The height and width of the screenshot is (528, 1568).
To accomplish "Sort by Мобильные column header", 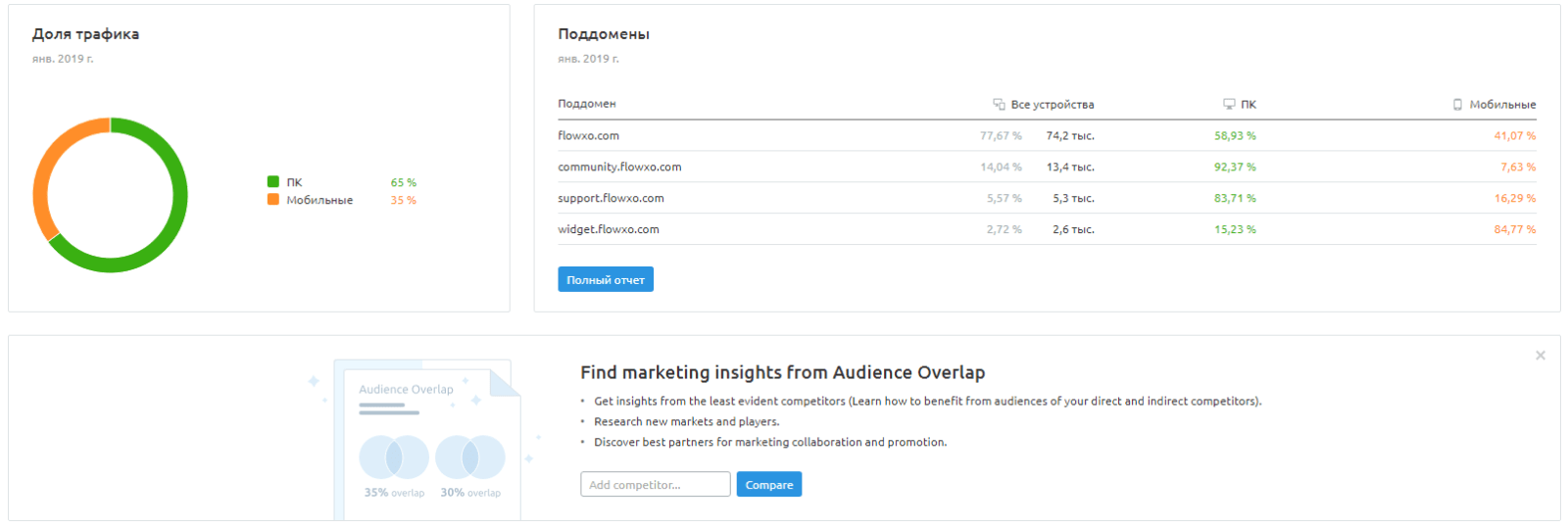I will 1502,104.
